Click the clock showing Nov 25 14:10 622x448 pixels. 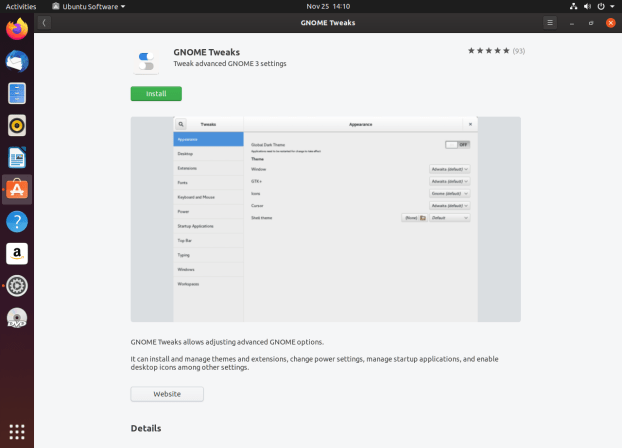pyautogui.click(x=328, y=6)
